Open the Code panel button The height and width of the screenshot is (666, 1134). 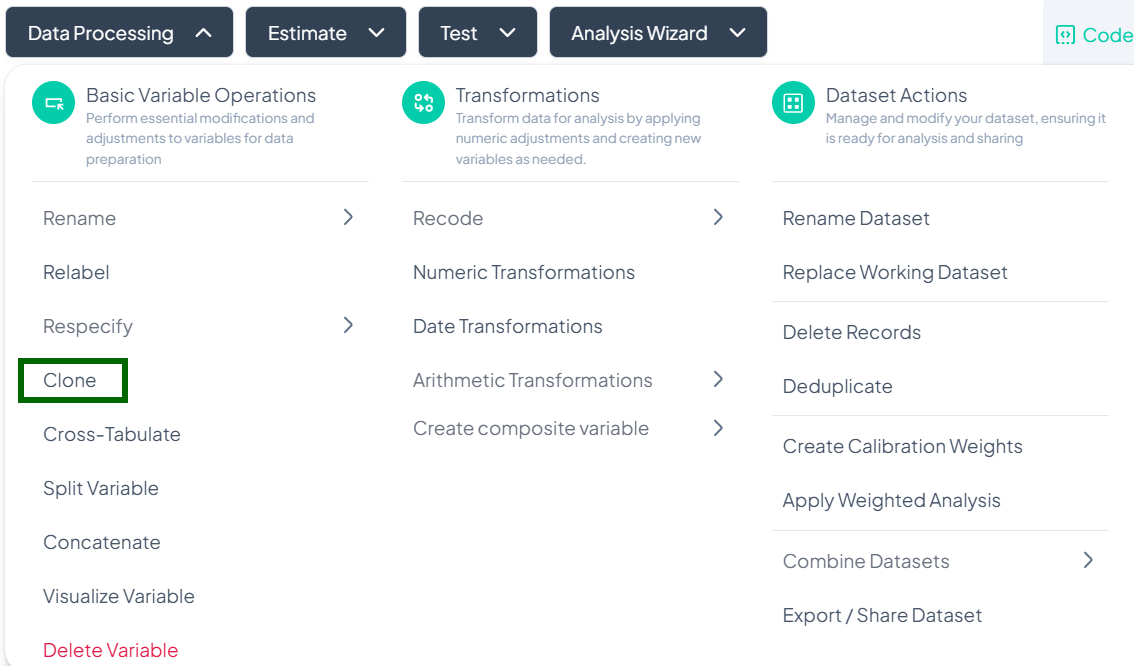pos(1093,35)
